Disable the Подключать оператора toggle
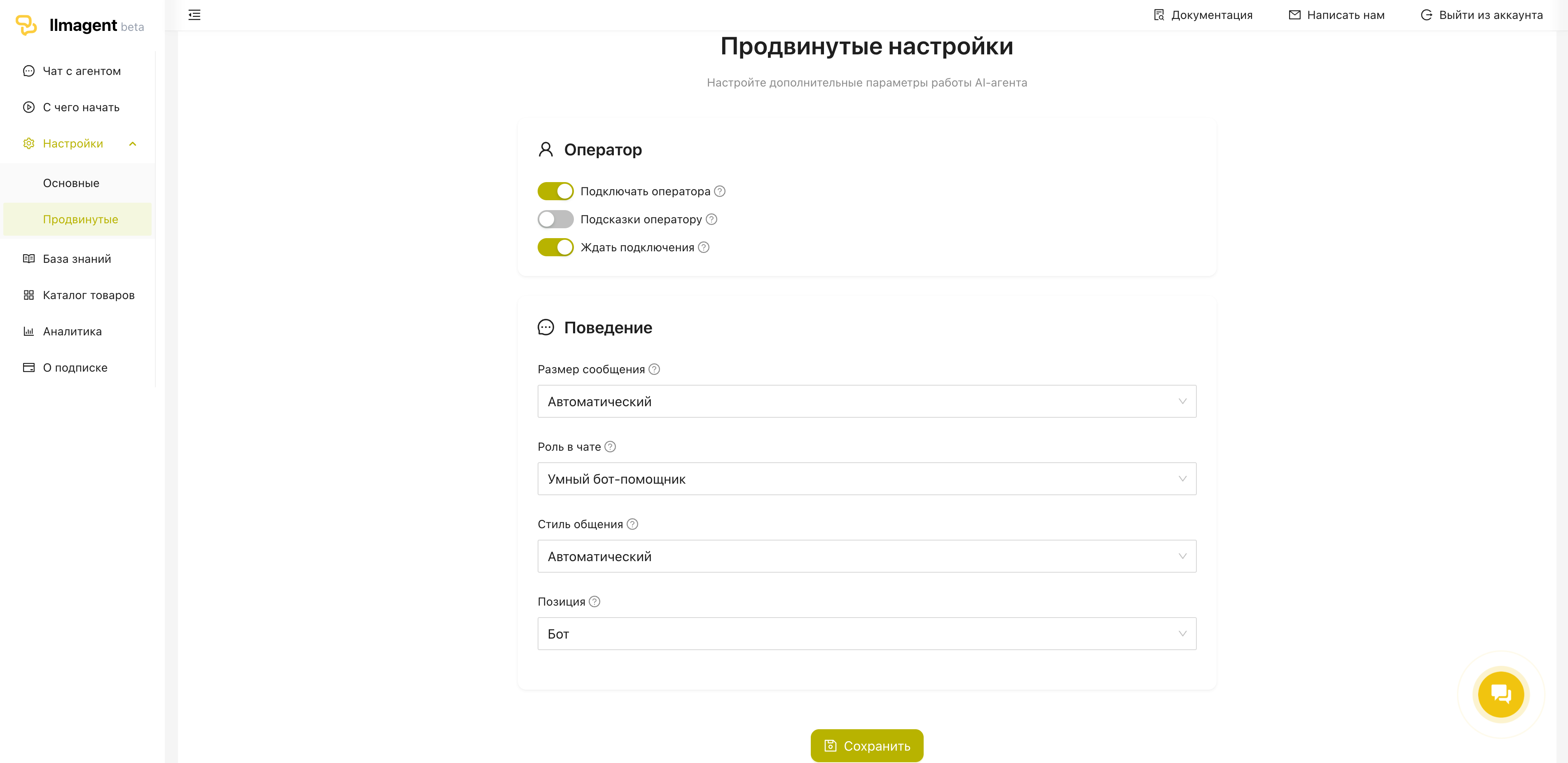This screenshot has height=763, width=1568. tap(555, 191)
